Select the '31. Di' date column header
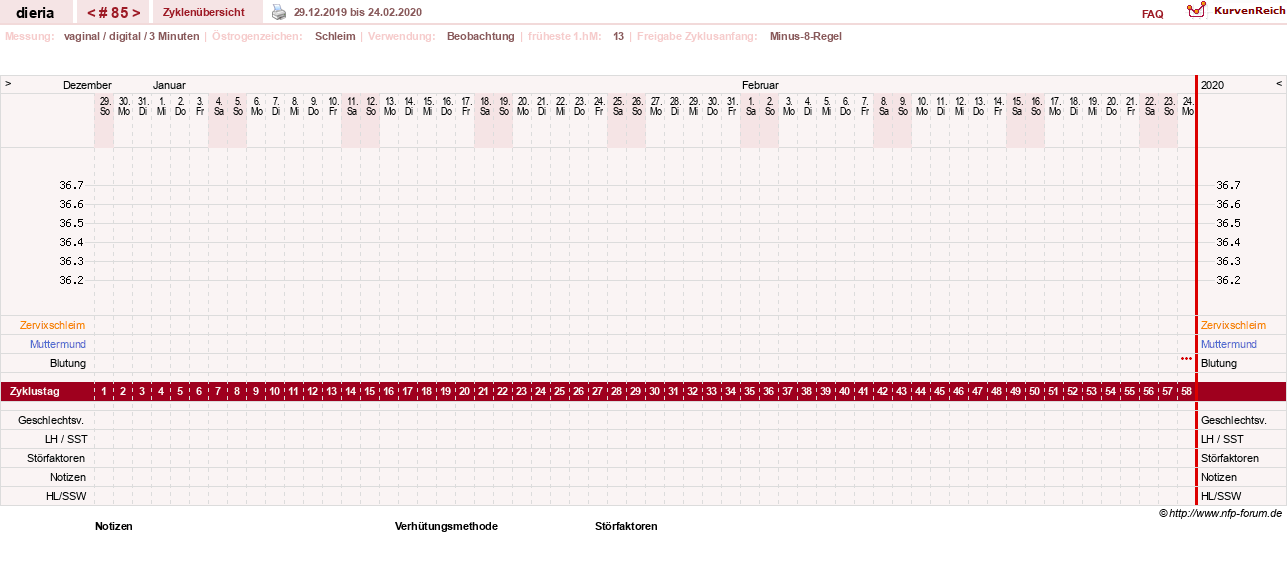The image size is (1287, 565). 143,105
